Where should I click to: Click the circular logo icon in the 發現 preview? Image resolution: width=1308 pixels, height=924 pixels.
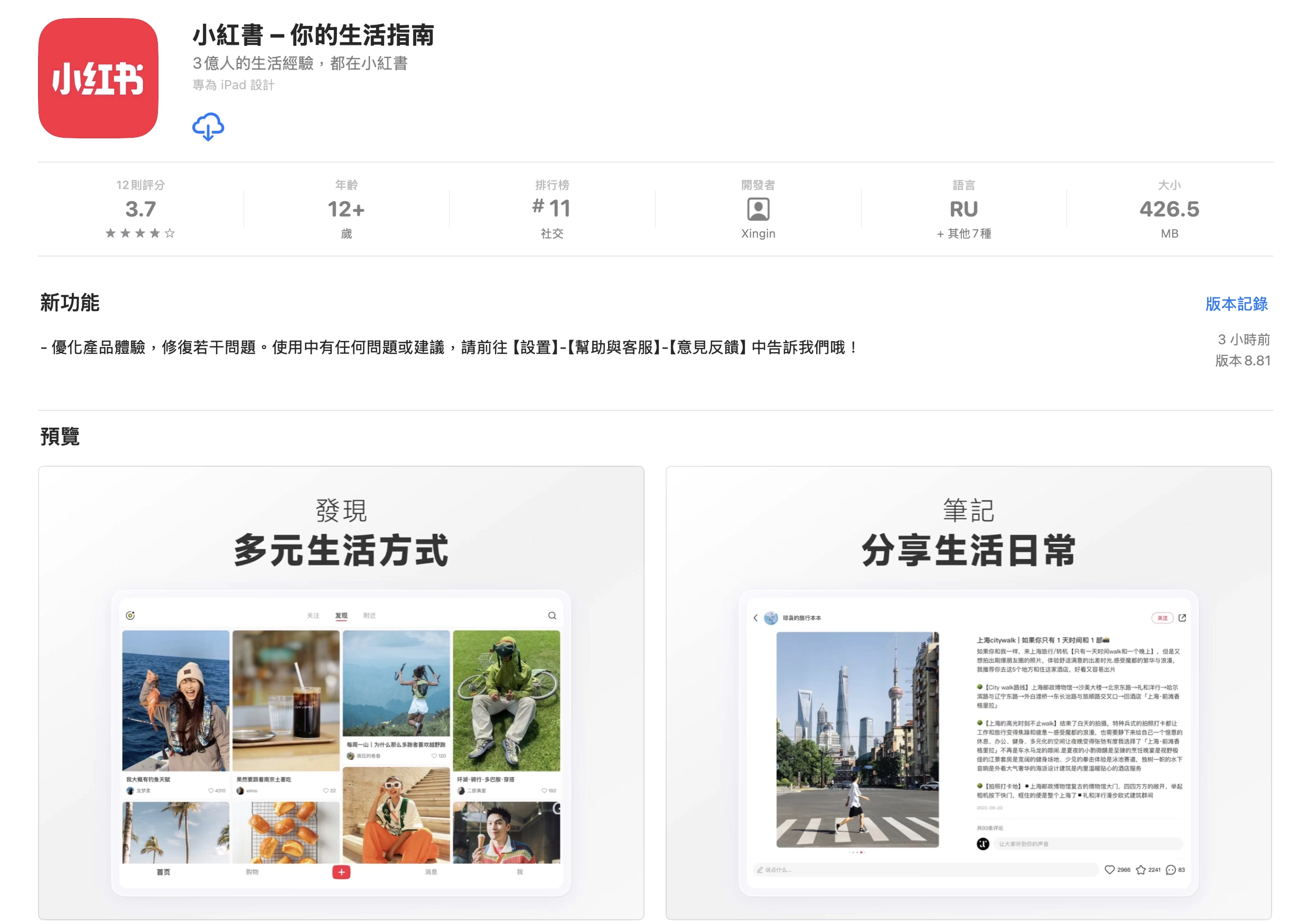130,616
